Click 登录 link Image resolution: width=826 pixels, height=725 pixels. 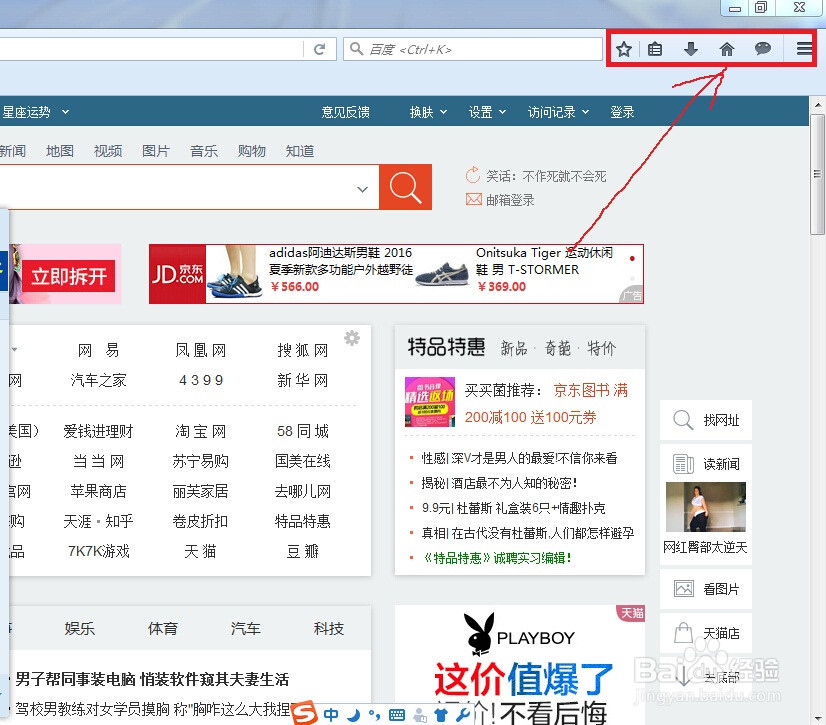[622, 112]
